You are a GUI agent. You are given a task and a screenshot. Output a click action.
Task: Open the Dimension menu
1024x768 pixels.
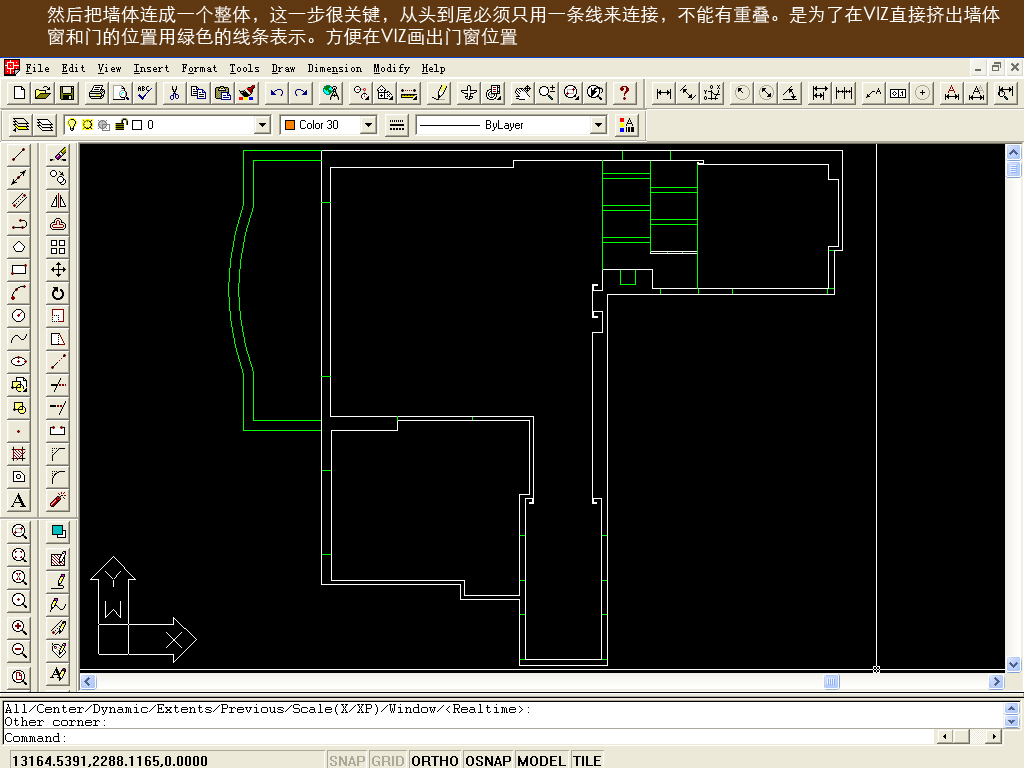click(334, 69)
